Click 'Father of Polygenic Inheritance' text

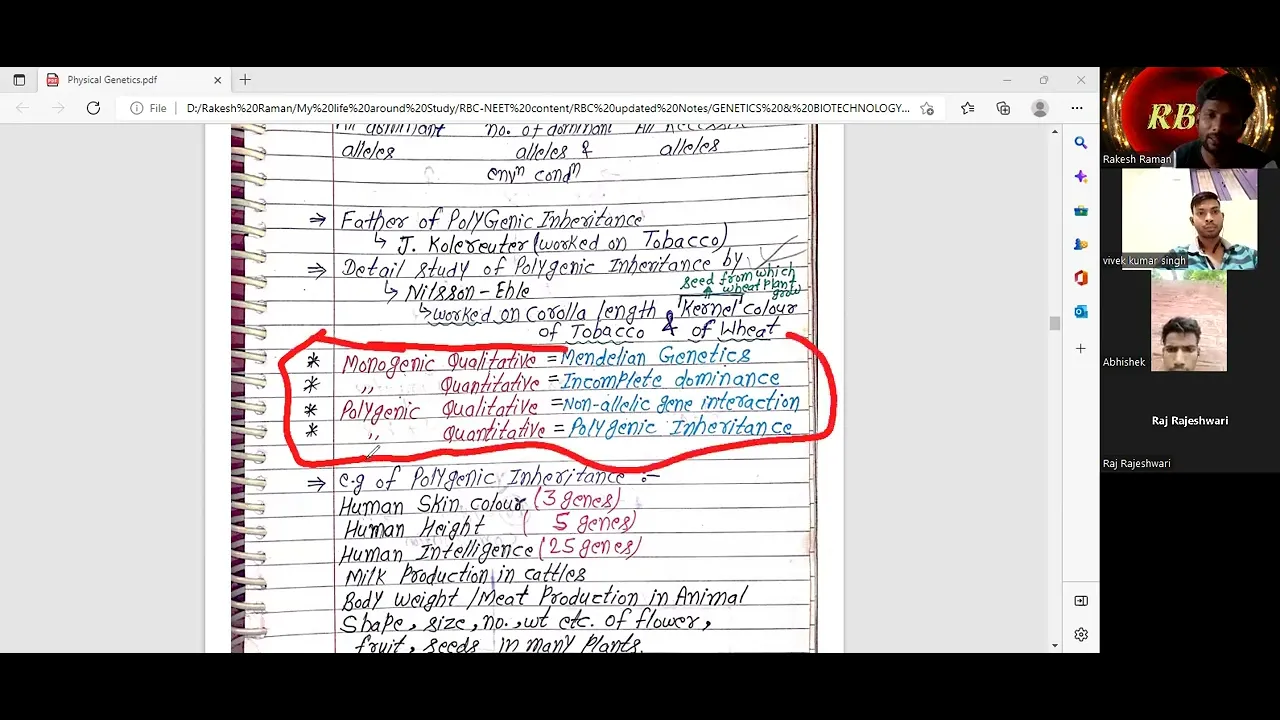pos(491,219)
